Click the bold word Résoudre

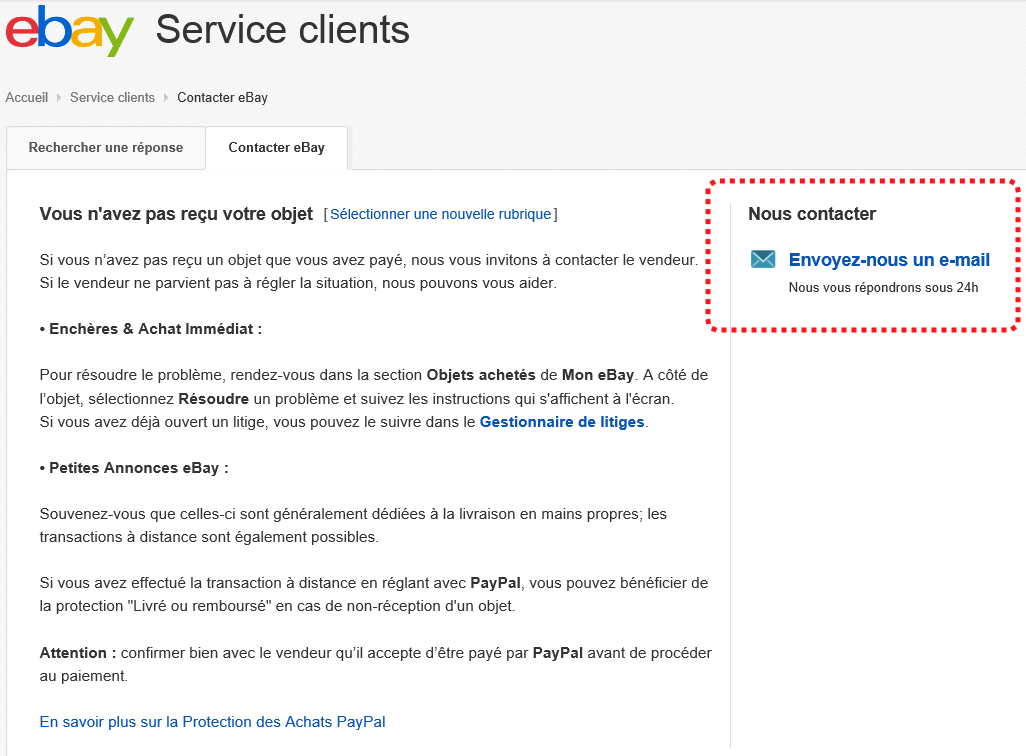click(x=214, y=399)
